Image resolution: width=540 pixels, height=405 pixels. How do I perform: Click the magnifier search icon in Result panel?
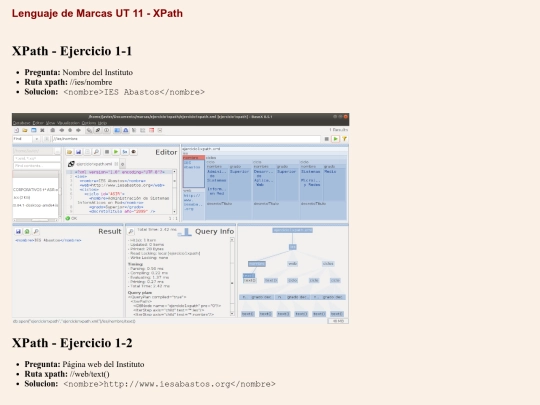click(x=36, y=232)
